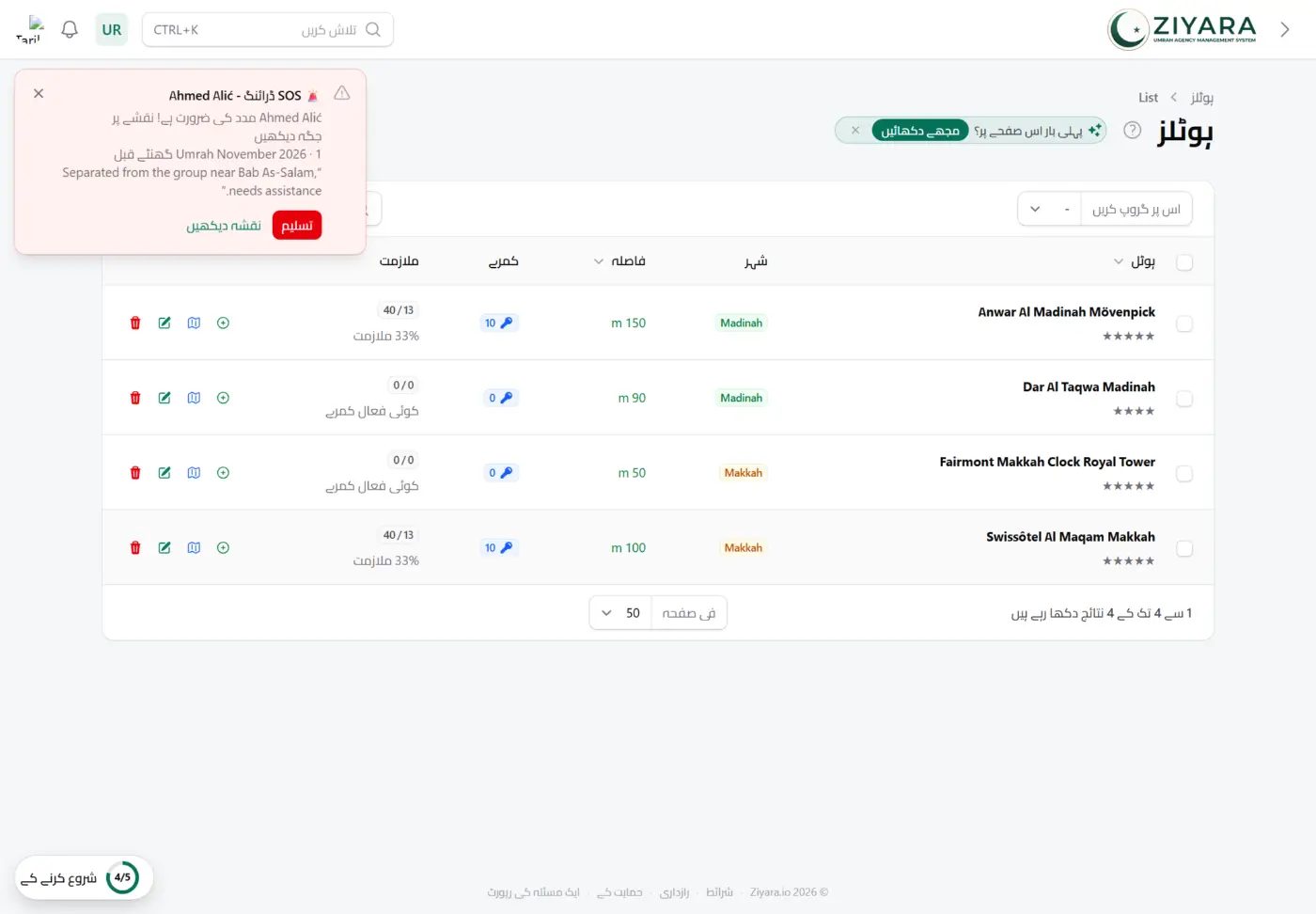Delete the Swissôtel Al Maqam Makkah hotel
The width and height of the screenshot is (1316, 914).
point(135,547)
